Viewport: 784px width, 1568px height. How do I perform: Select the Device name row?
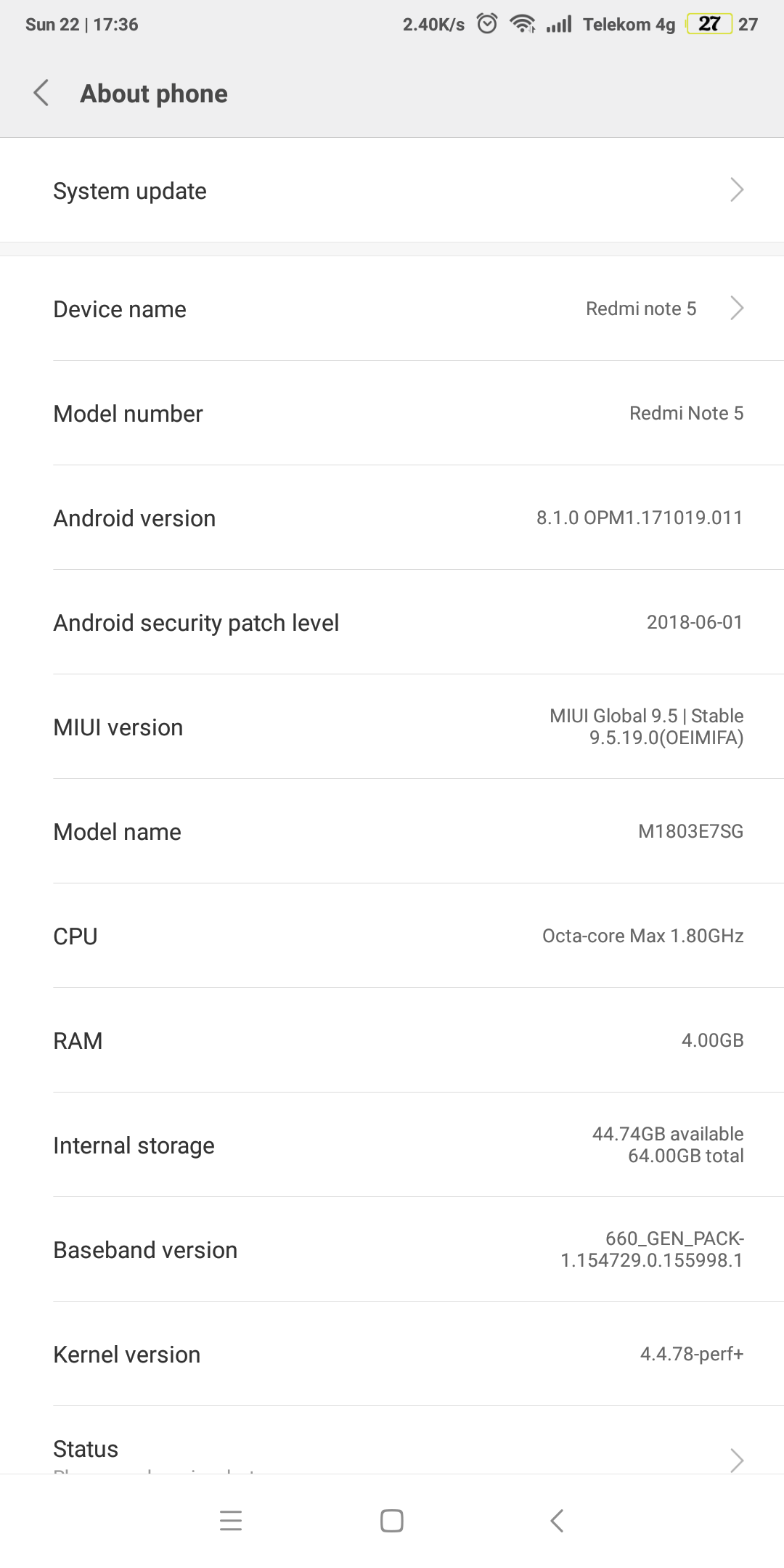[x=363, y=309]
